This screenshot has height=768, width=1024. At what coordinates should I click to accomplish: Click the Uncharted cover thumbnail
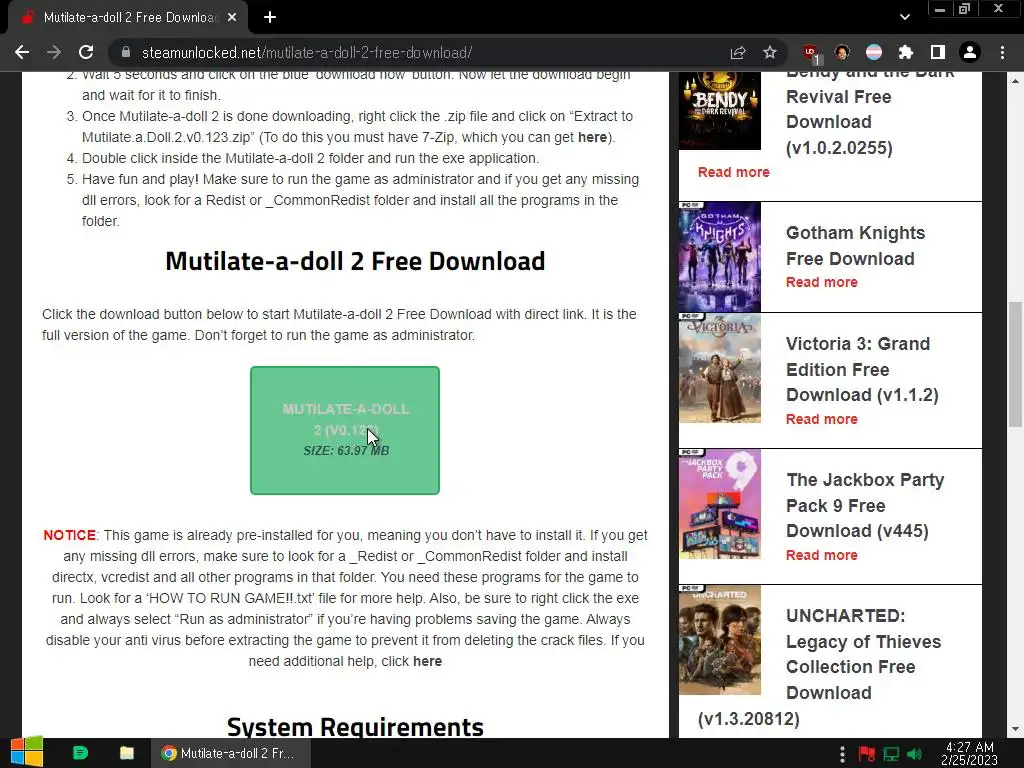(720, 640)
